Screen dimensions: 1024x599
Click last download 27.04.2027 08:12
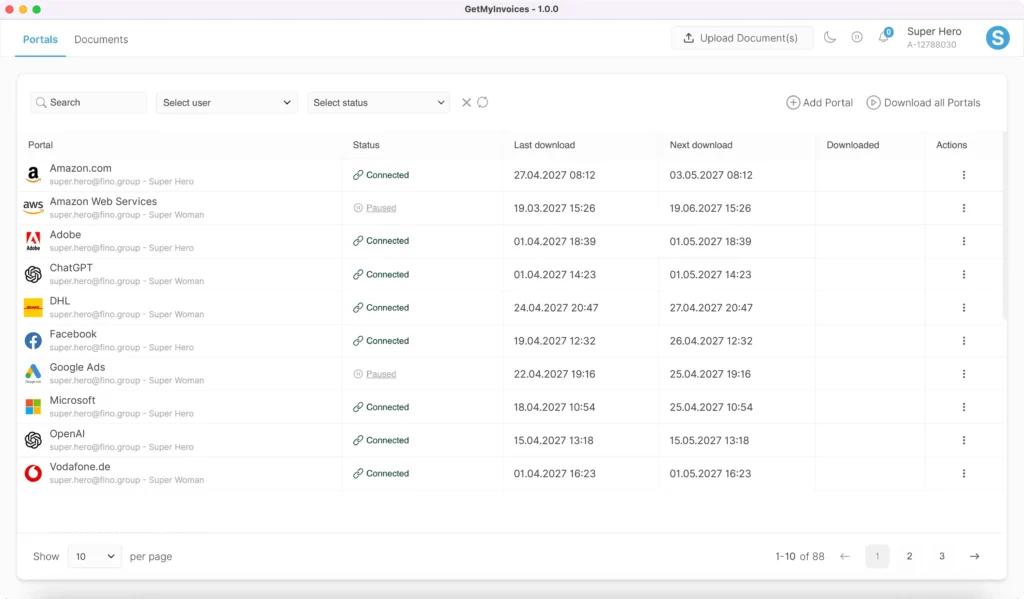(x=554, y=175)
